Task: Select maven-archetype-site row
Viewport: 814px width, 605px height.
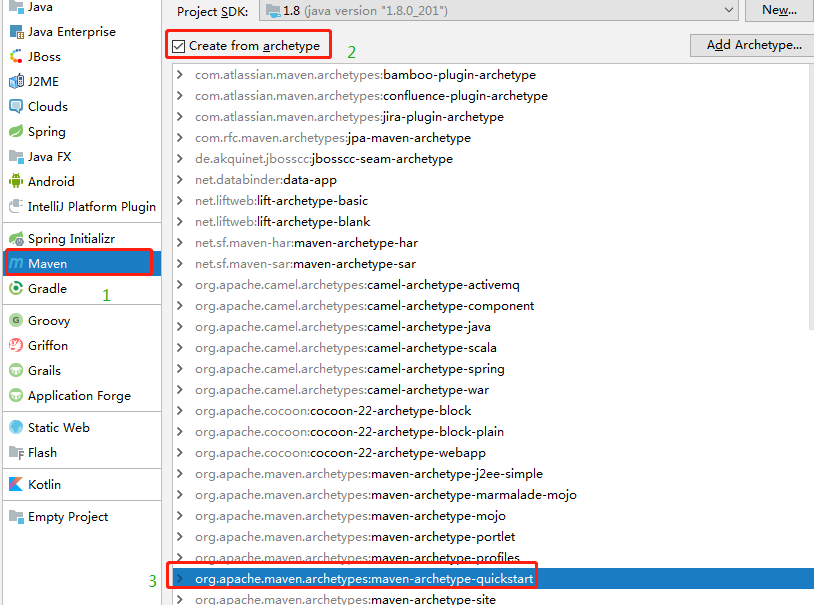Action: pos(491,599)
